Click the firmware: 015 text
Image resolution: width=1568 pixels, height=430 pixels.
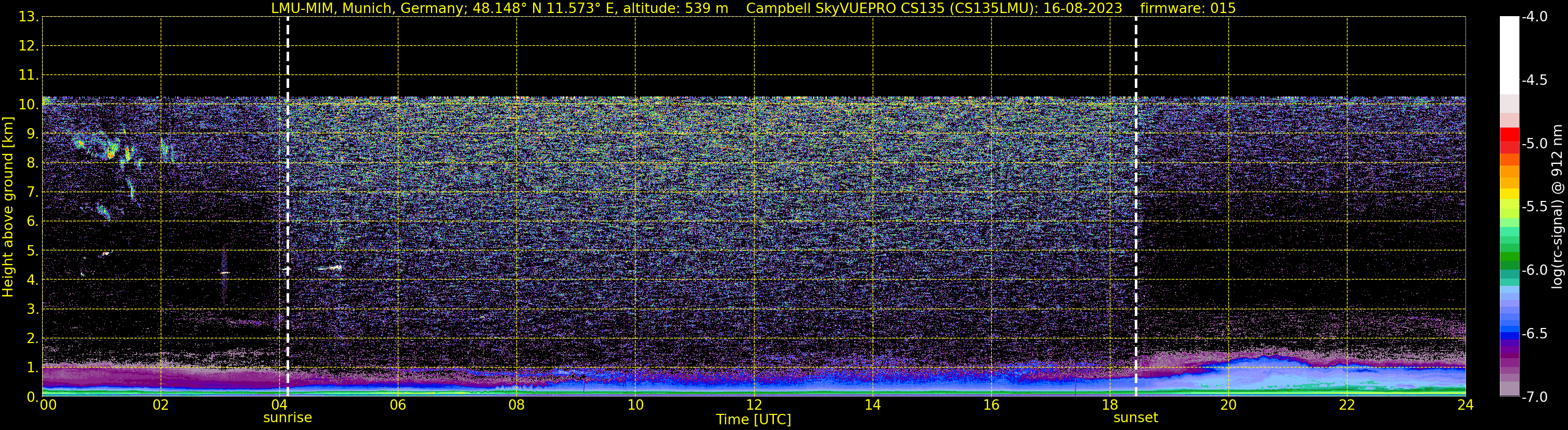click(x=1187, y=8)
